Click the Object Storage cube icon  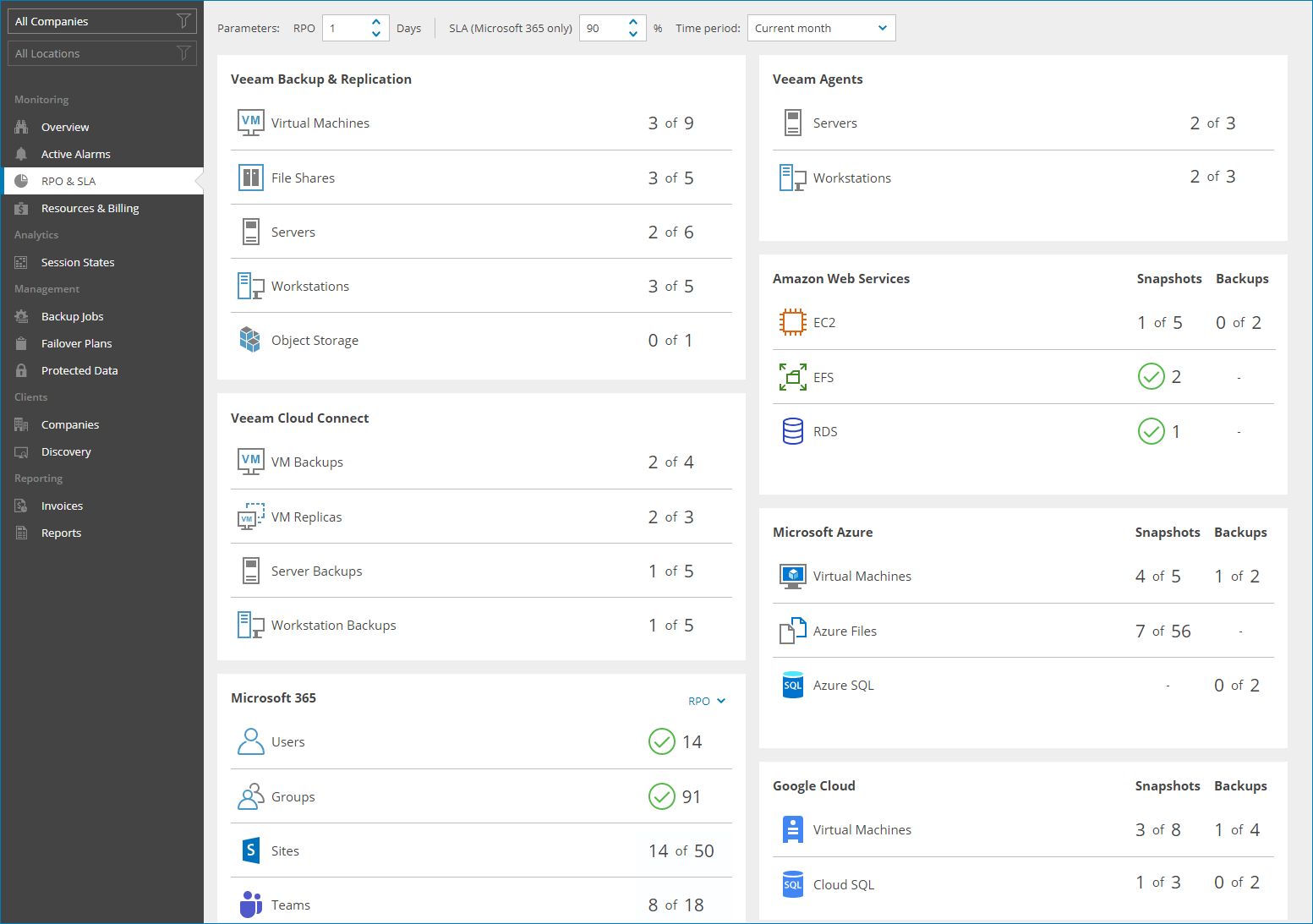(250, 340)
